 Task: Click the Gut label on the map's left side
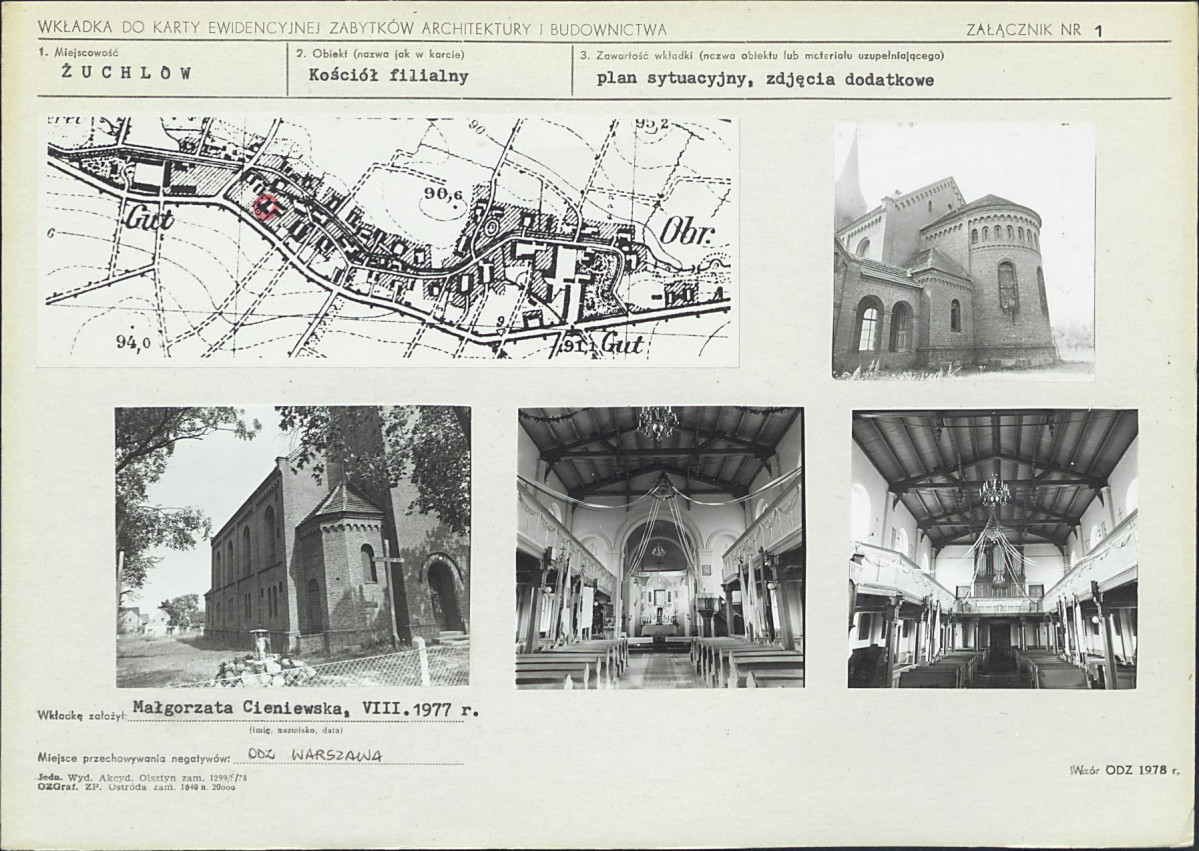[x=150, y=218]
